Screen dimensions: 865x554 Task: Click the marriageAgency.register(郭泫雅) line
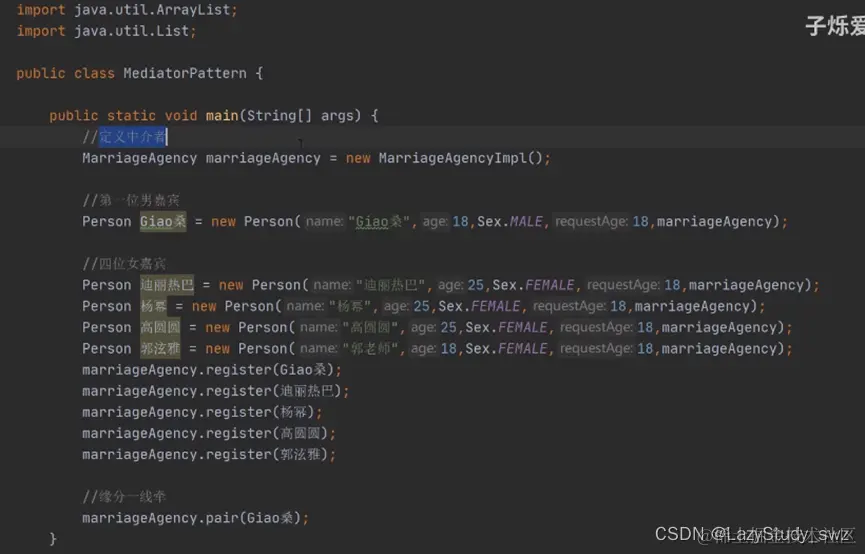point(209,454)
